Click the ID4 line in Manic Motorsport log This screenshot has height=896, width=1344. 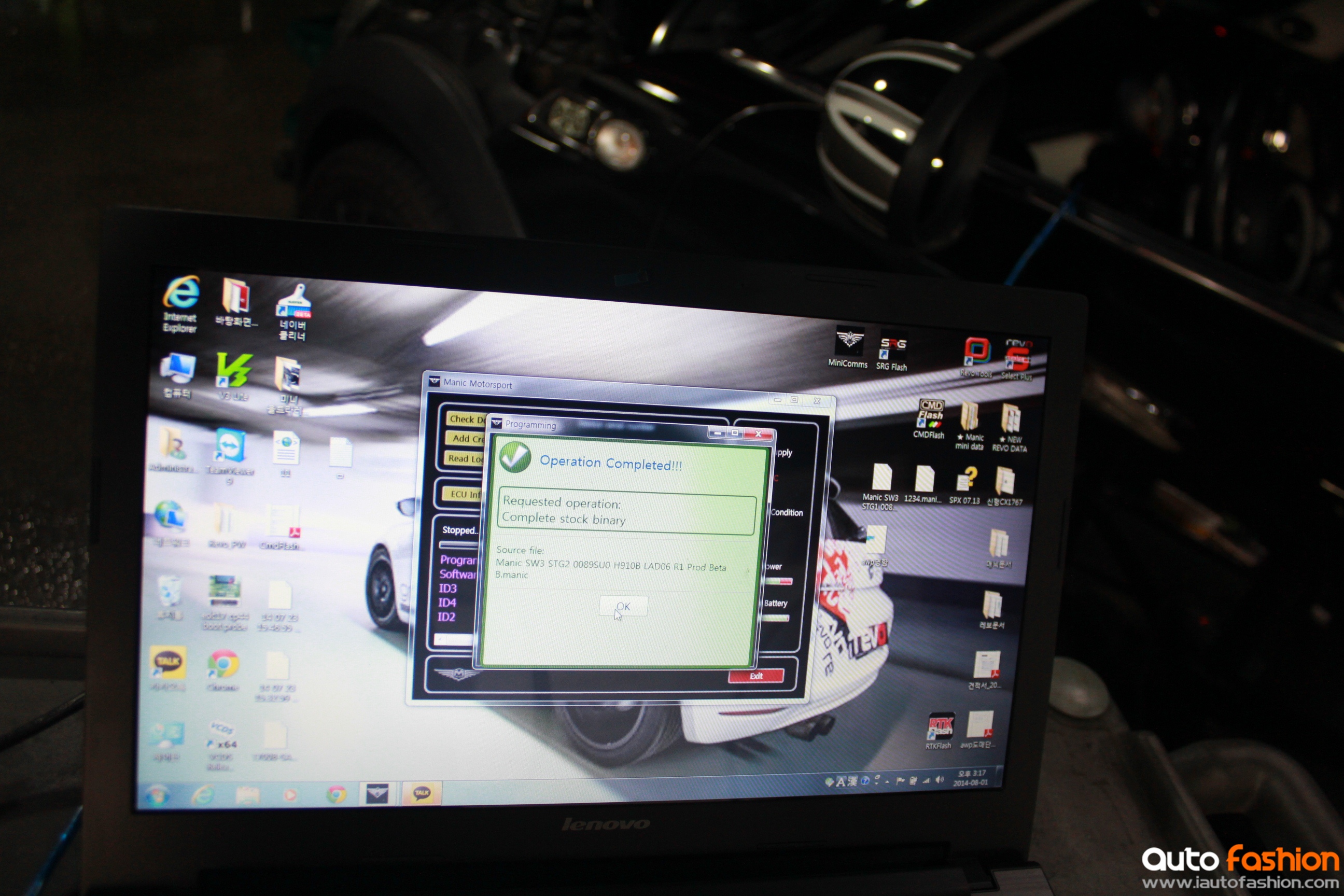pyautogui.click(x=447, y=603)
